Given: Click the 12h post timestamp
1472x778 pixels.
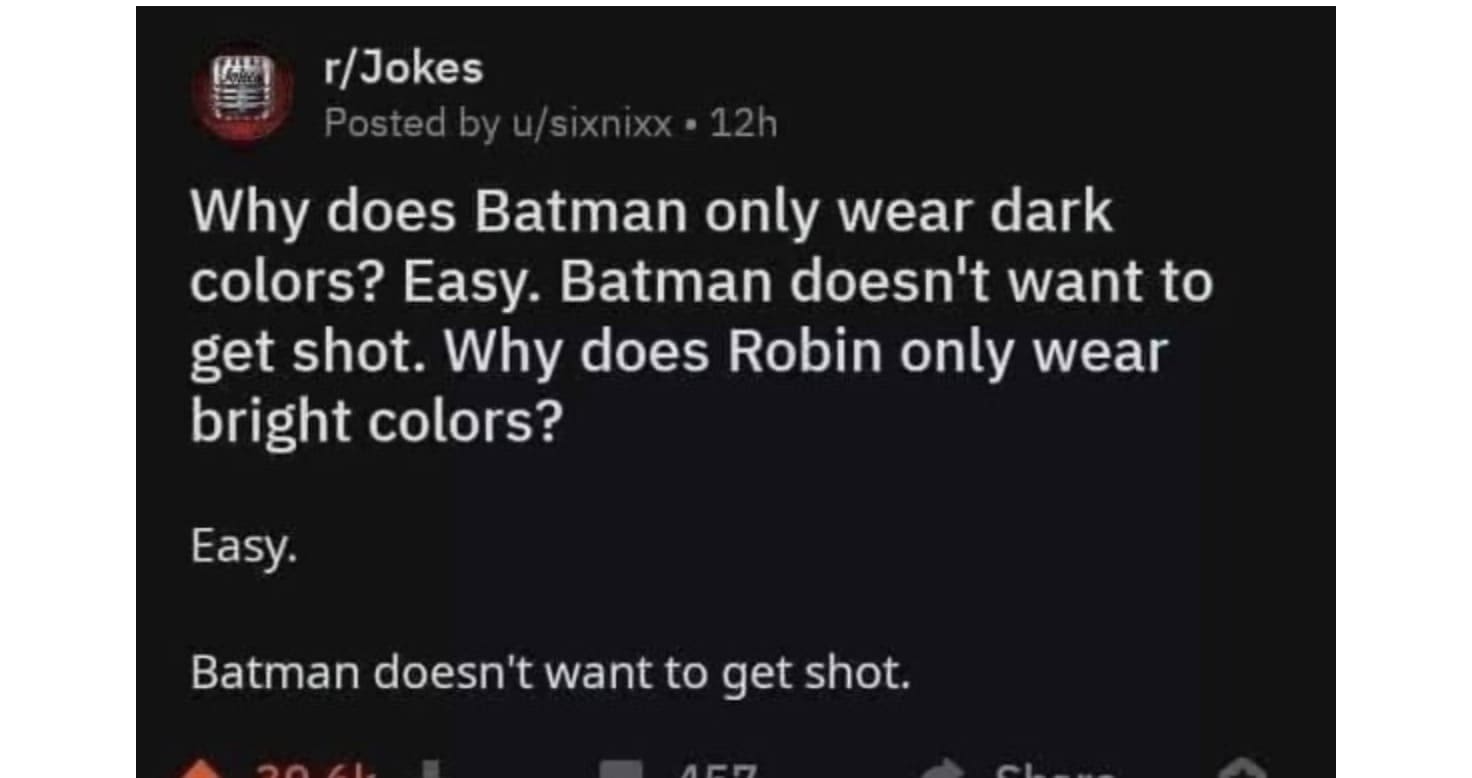Looking at the screenshot, I should click(742, 124).
